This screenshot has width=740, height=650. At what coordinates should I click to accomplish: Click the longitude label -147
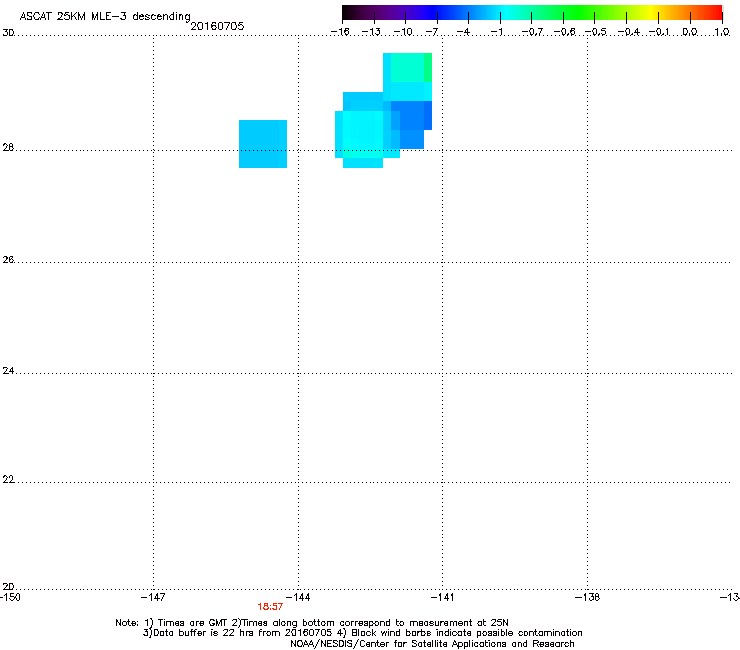153,597
